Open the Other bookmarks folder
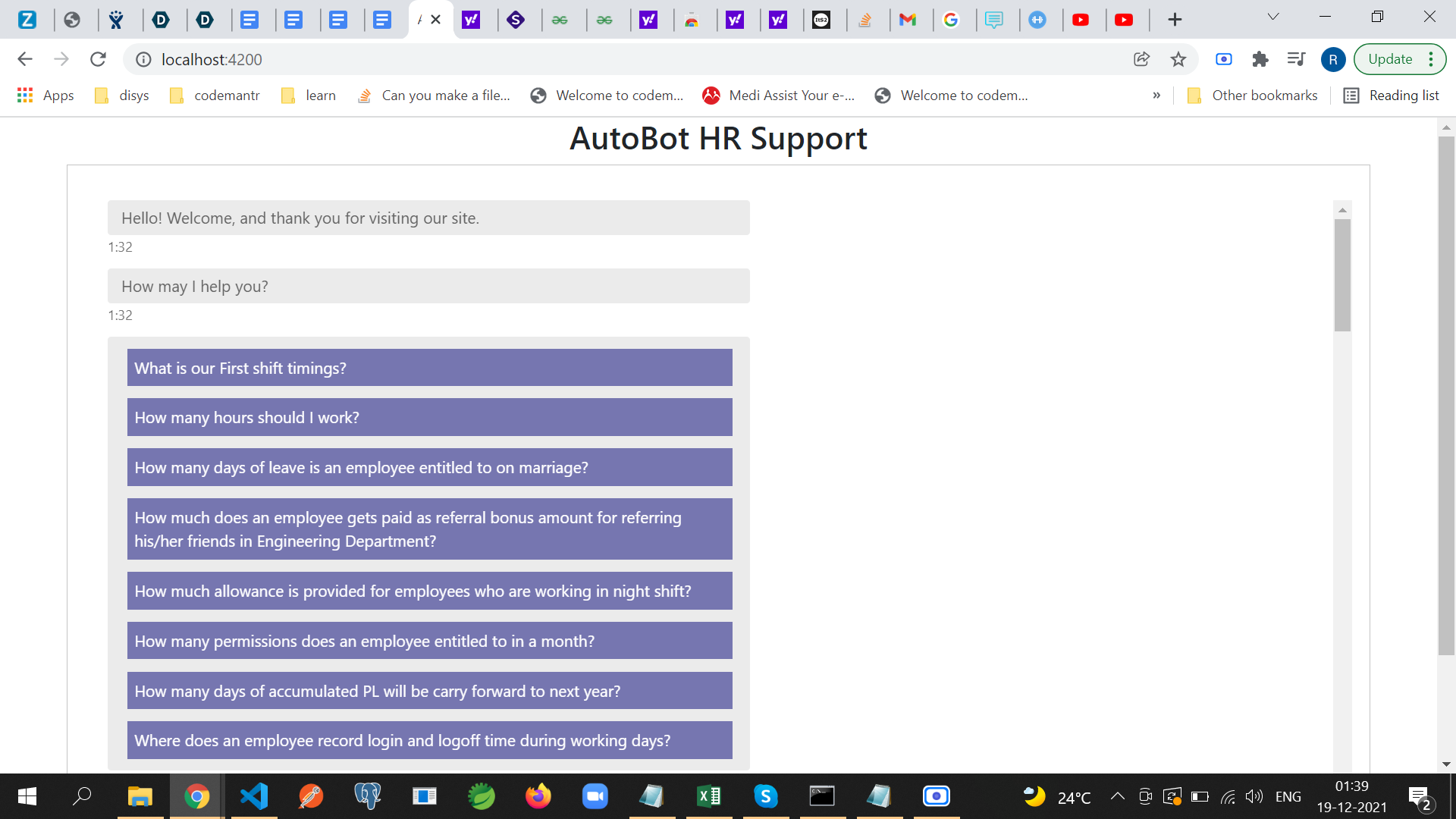 tap(1252, 96)
